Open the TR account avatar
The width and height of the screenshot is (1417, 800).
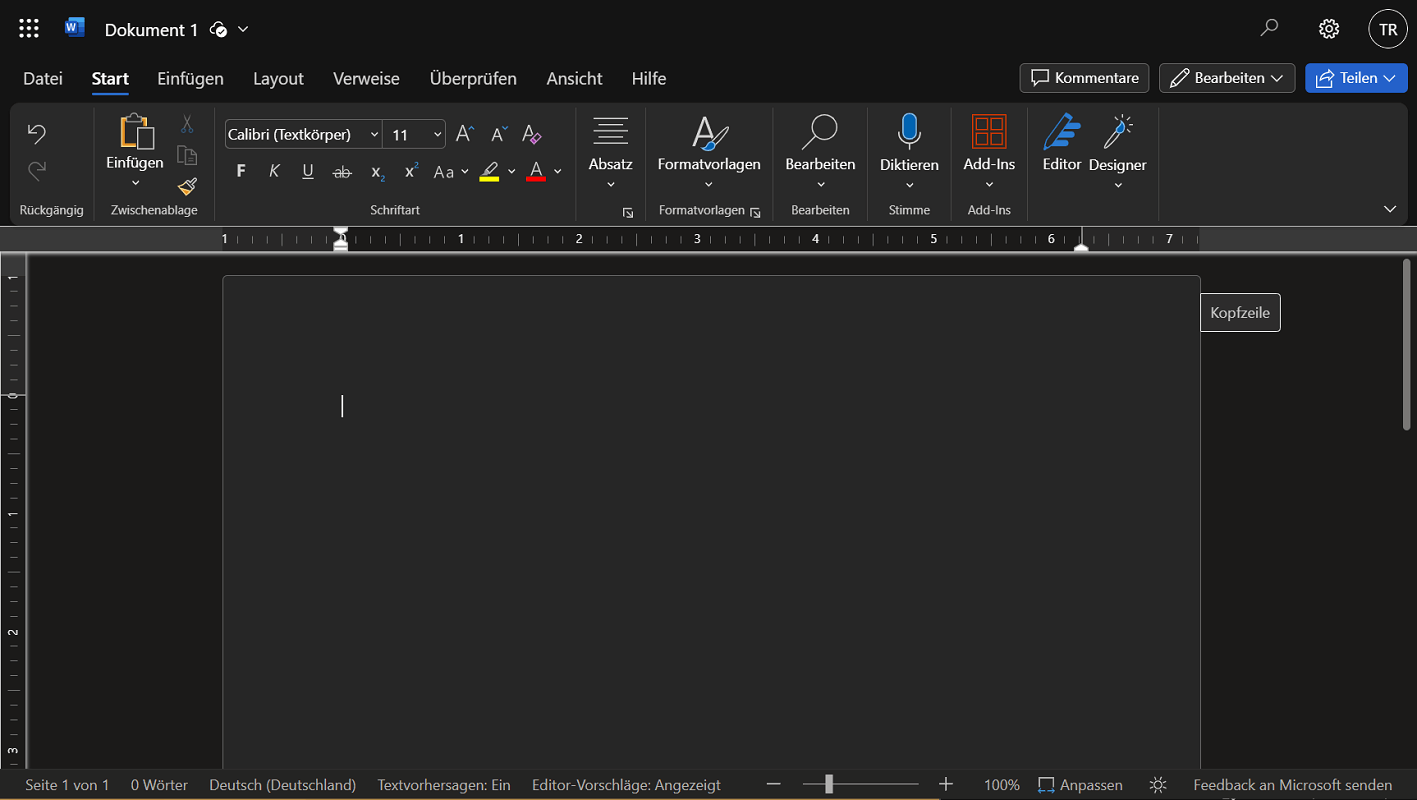[1388, 29]
